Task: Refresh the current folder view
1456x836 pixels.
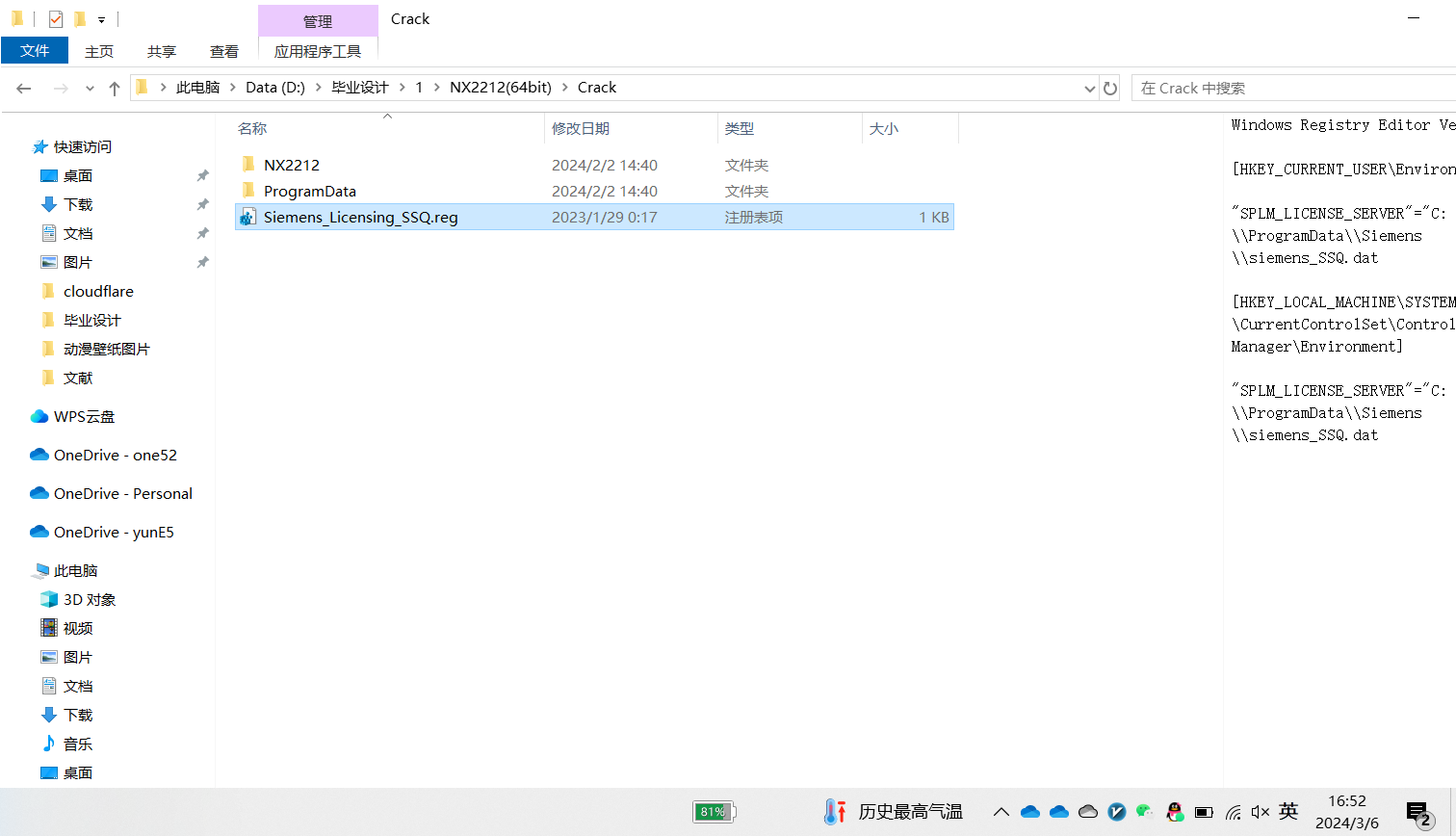Action: click(1110, 89)
